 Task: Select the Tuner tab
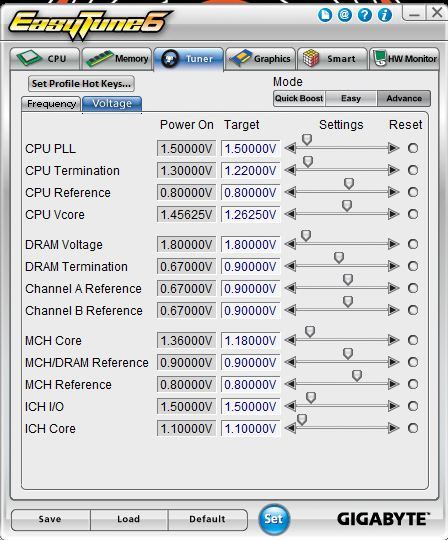pyautogui.click(x=189, y=59)
